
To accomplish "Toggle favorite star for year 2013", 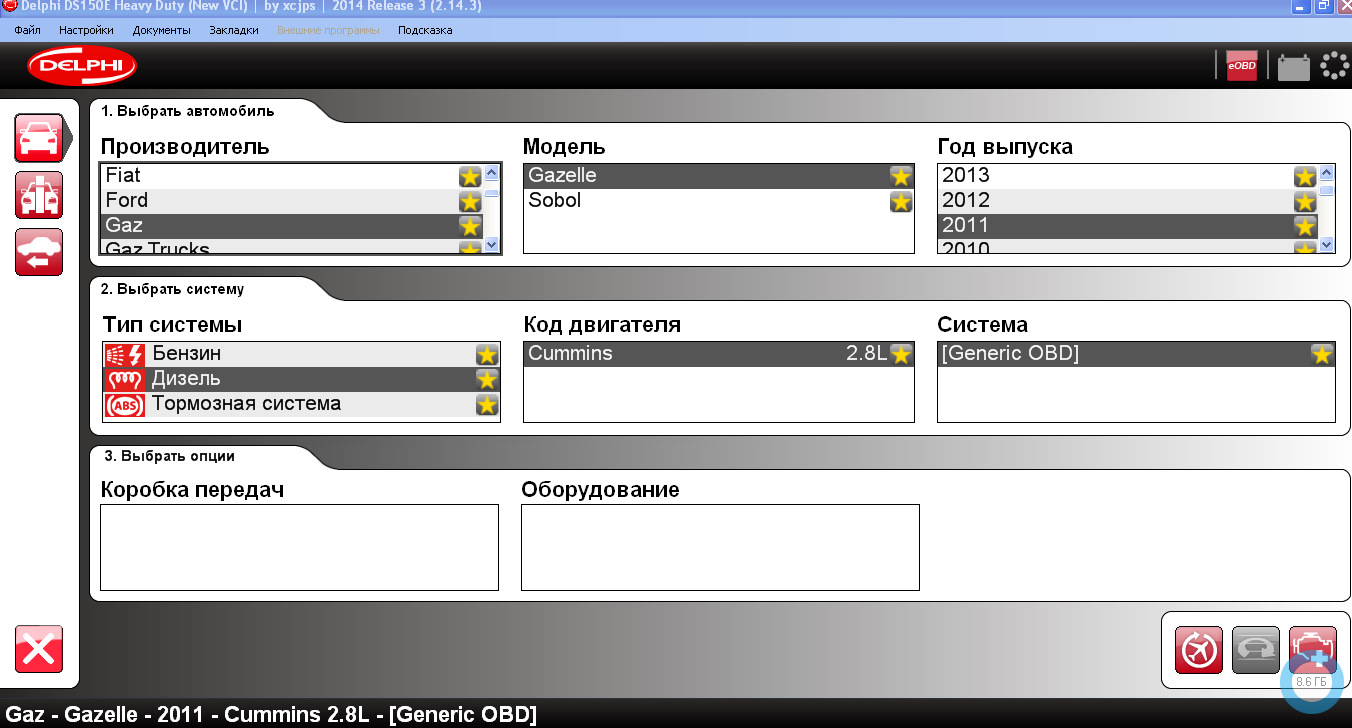I will [x=1305, y=176].
